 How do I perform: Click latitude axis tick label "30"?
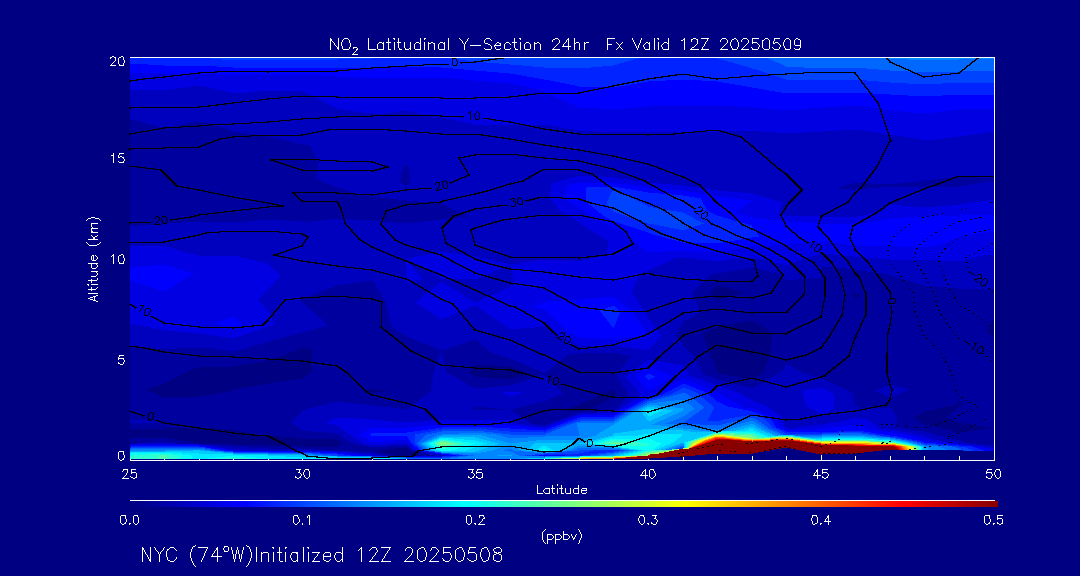(302, 474)
